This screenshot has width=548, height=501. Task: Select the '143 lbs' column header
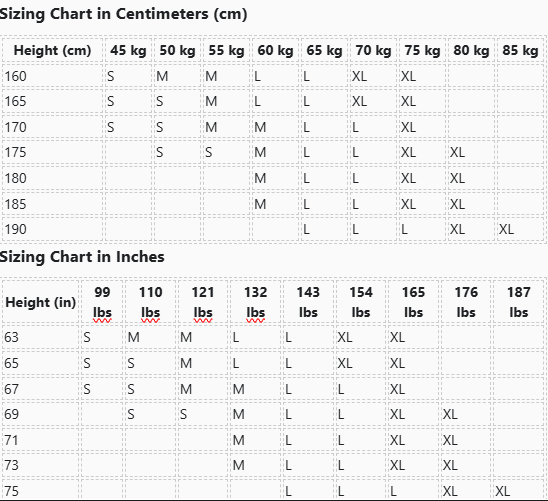308,302
